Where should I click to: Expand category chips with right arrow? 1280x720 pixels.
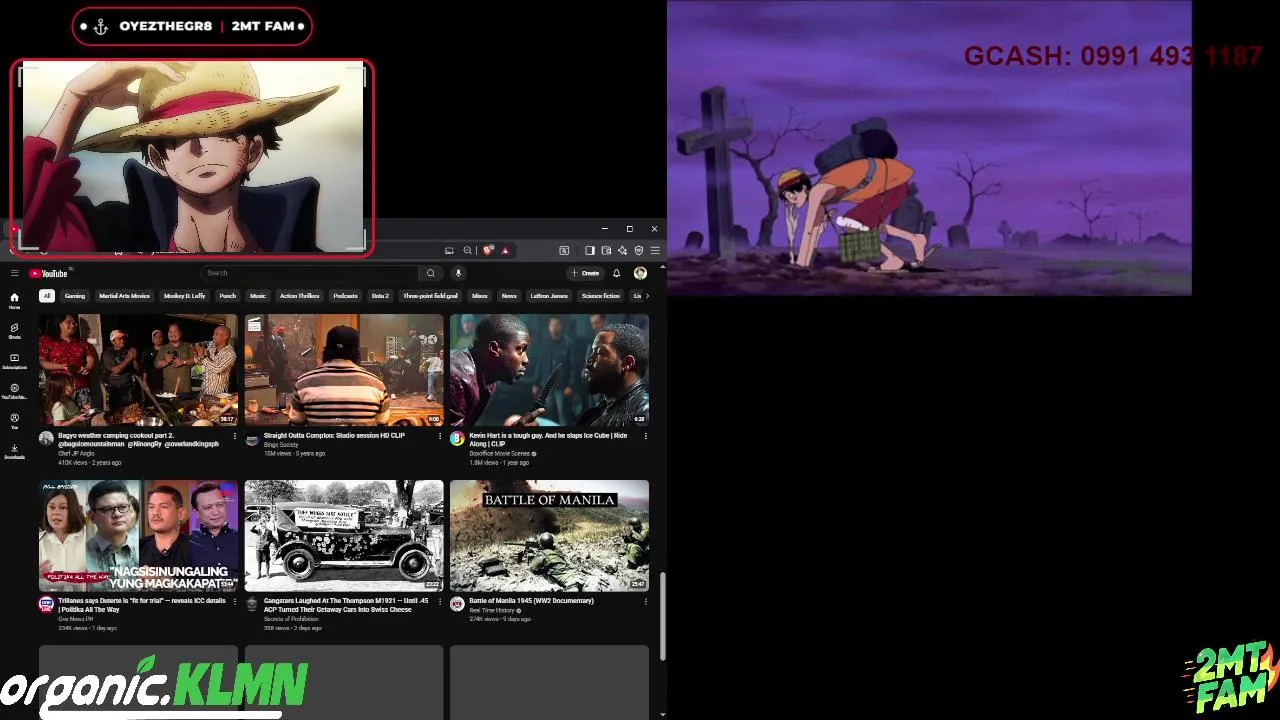647,296
